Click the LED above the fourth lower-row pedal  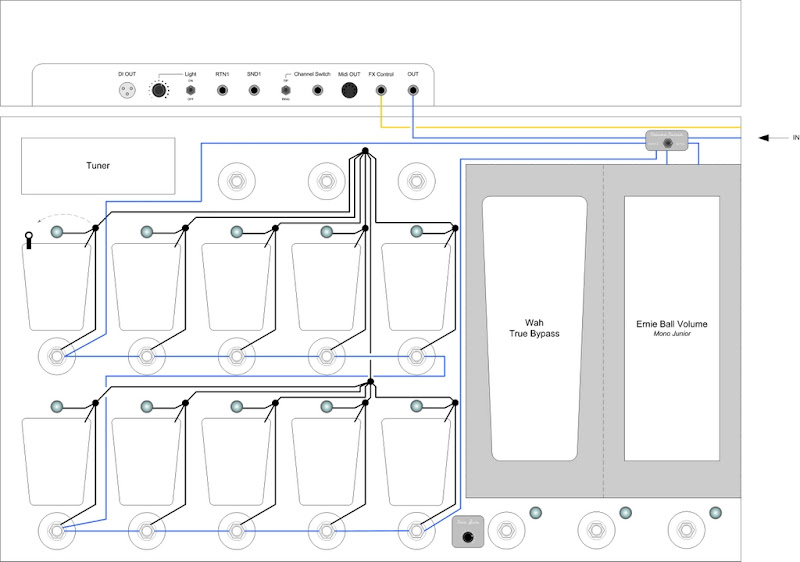(x=327, y=406)
